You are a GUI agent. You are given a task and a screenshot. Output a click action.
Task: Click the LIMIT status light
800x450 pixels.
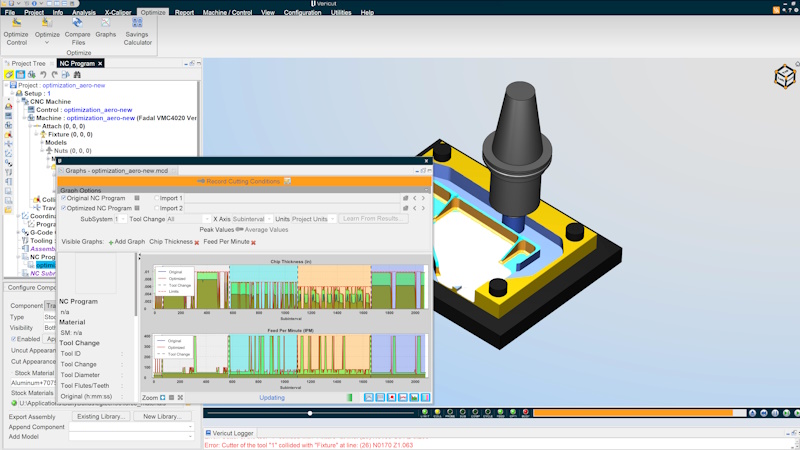pyautogui.click(x=425, y=413)
